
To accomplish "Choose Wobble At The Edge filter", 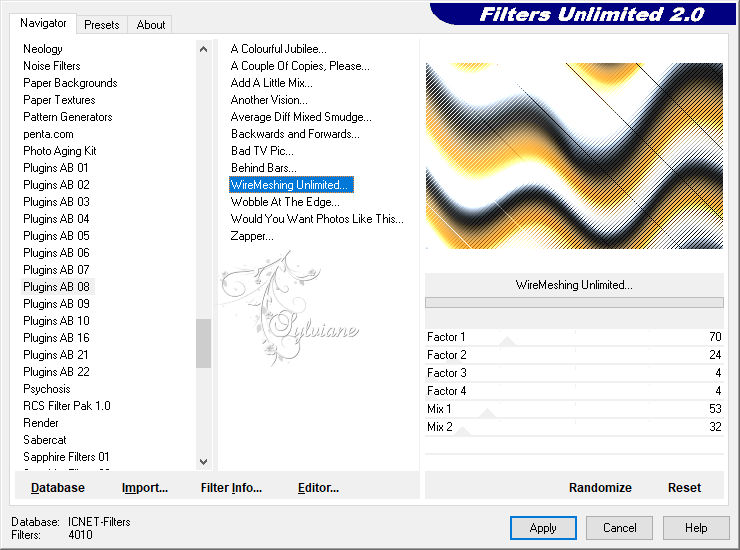I will [285, 202].
